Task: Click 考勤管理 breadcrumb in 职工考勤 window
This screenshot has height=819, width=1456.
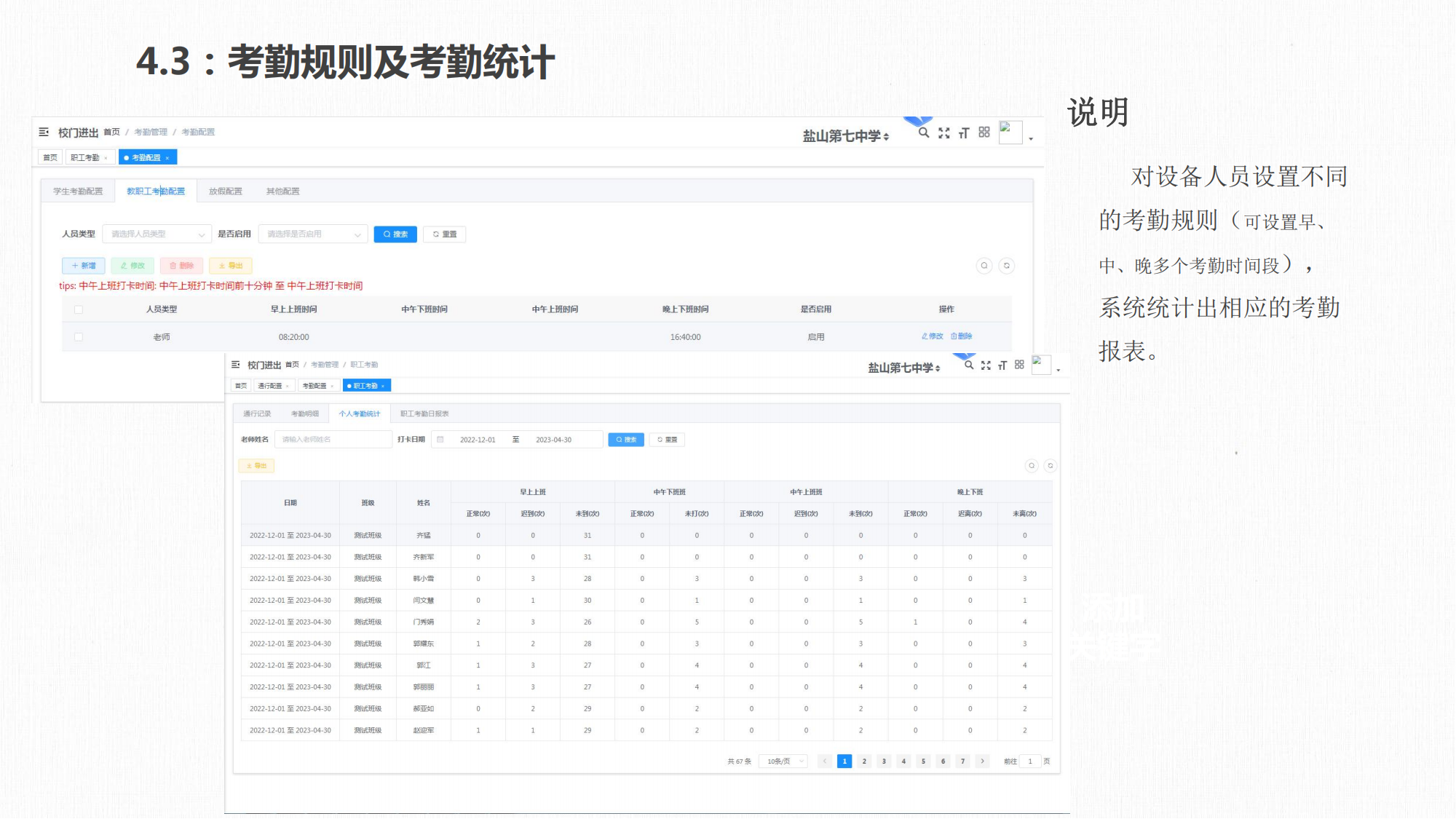Action: [325, 365]
